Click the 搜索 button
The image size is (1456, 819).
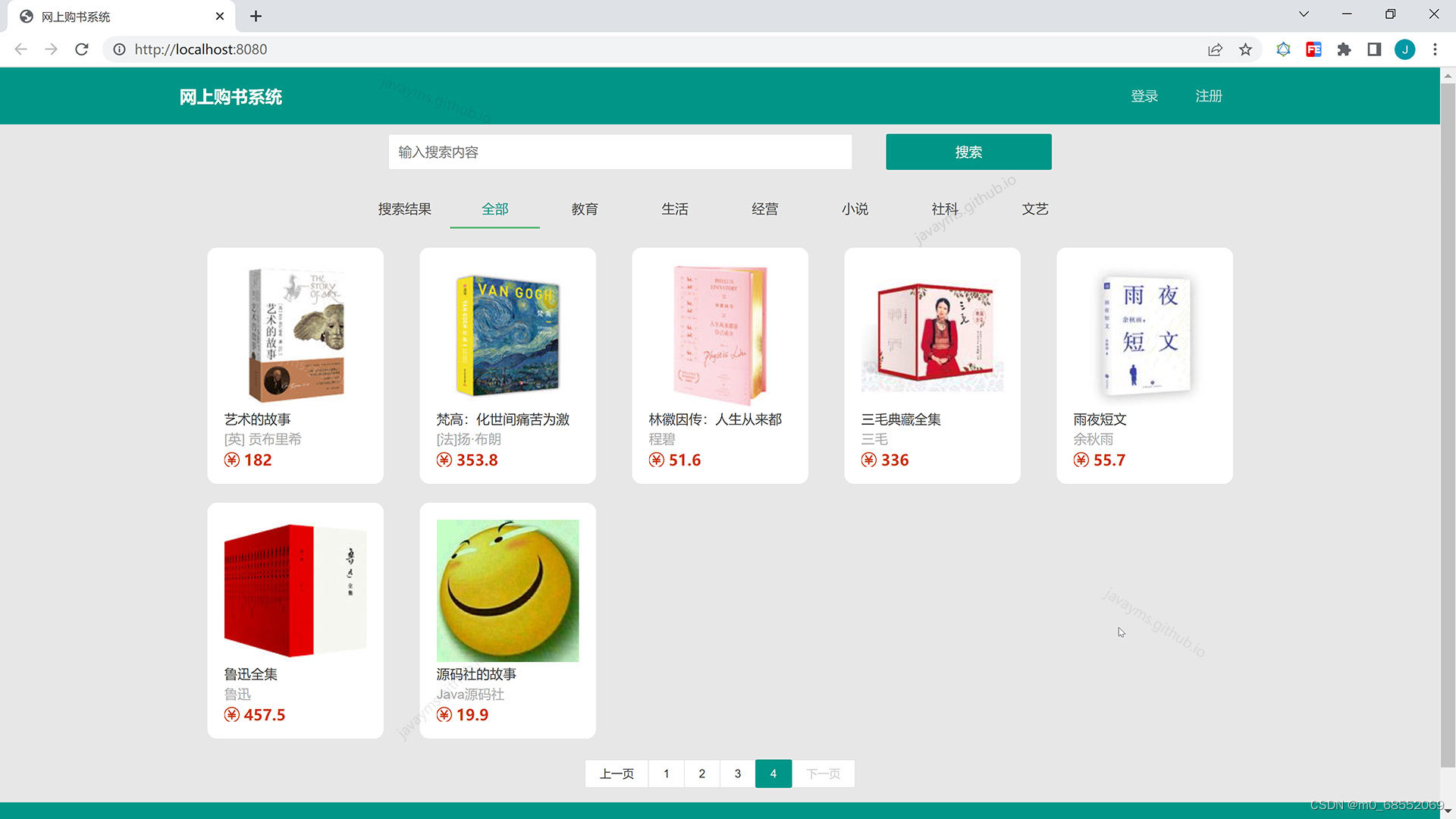tap(968, 152)
